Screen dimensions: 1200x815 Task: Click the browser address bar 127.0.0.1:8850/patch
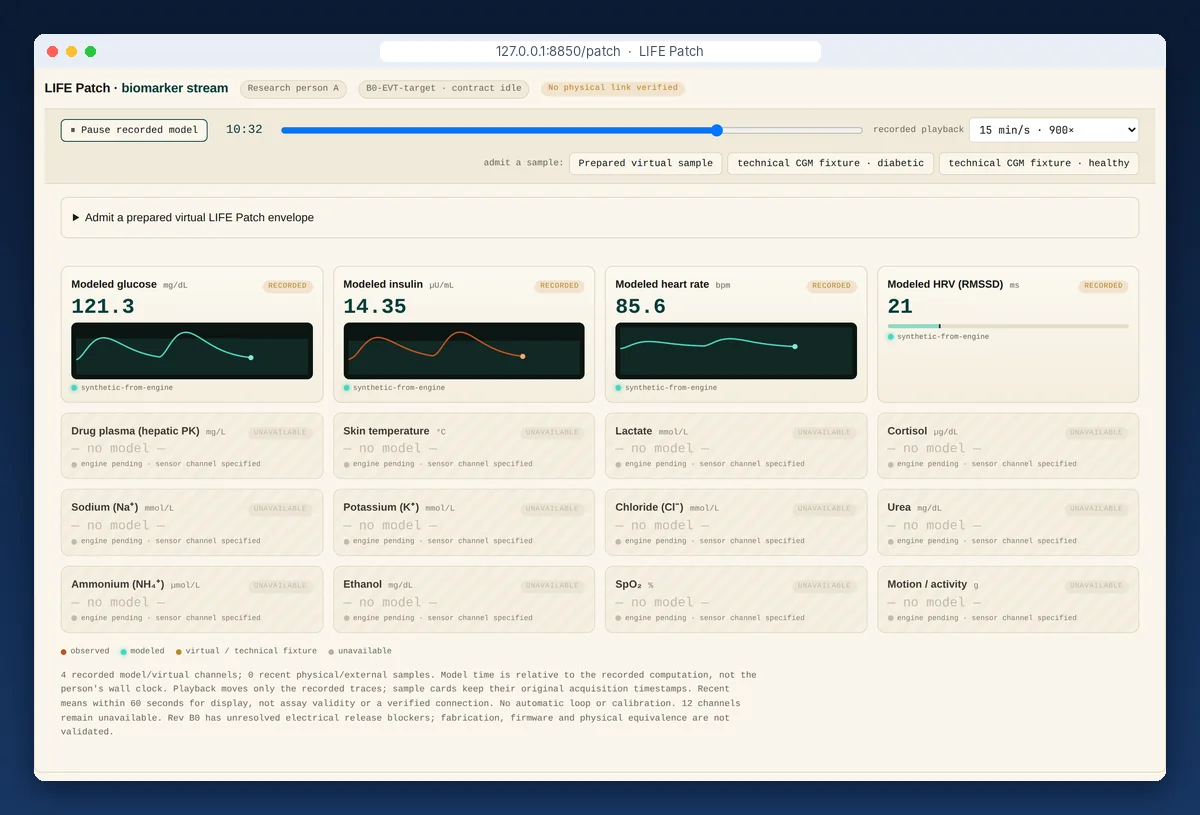tap(600, 51)
